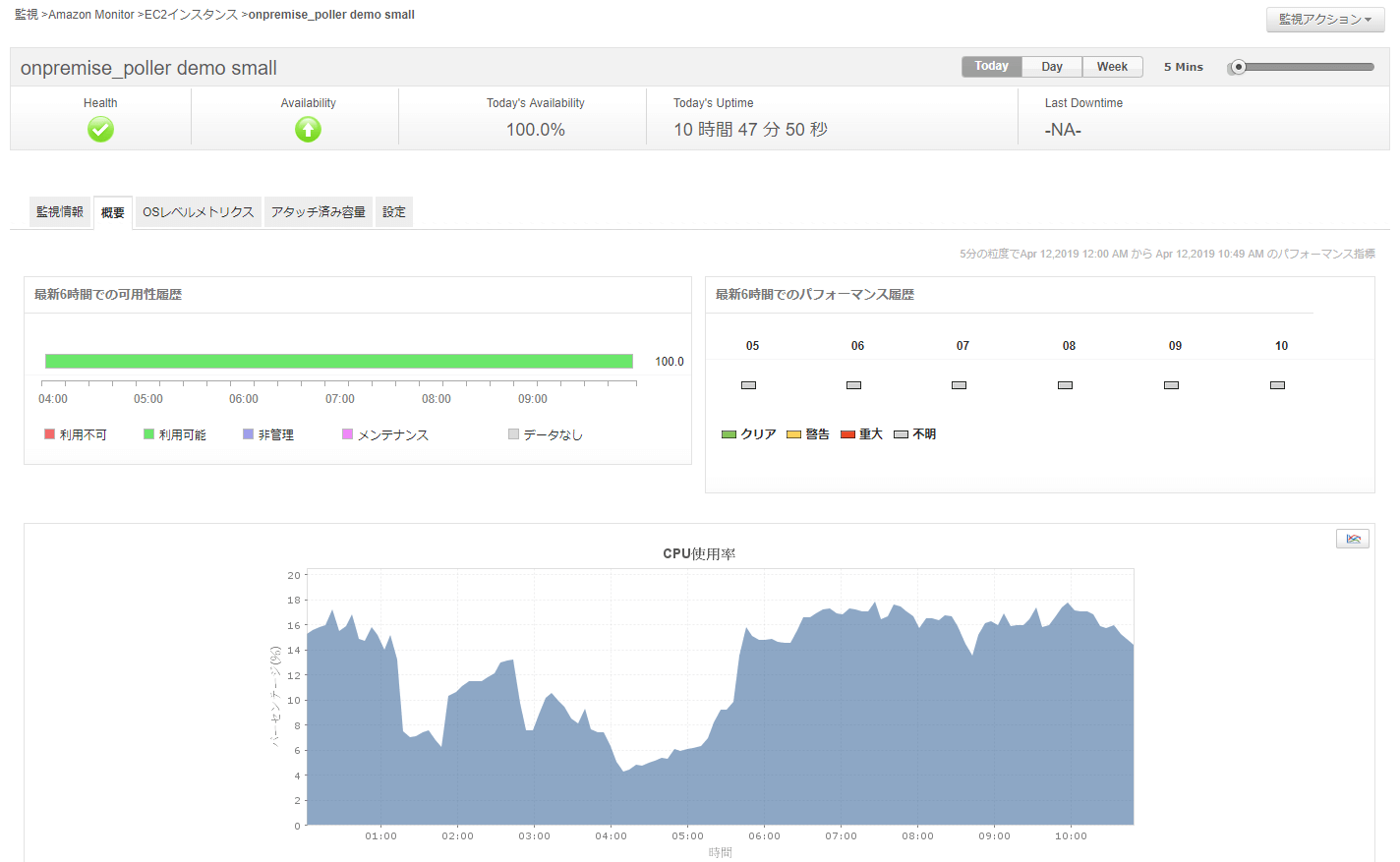
Task: Open the OSレベルメトリクス tab
Action: click(199, 212)
